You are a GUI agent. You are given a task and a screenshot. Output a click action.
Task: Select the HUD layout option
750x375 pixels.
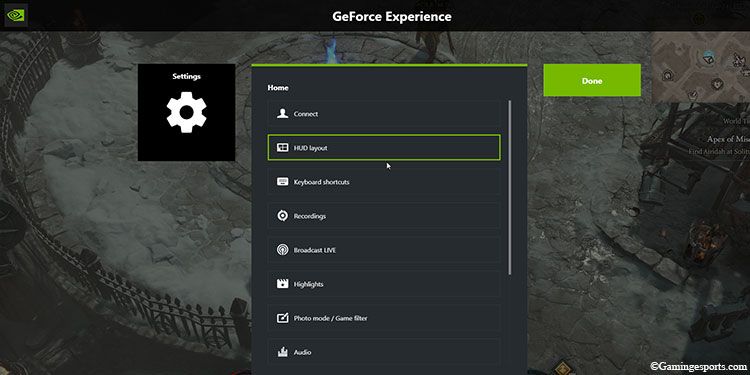click(x=384, y=148)
